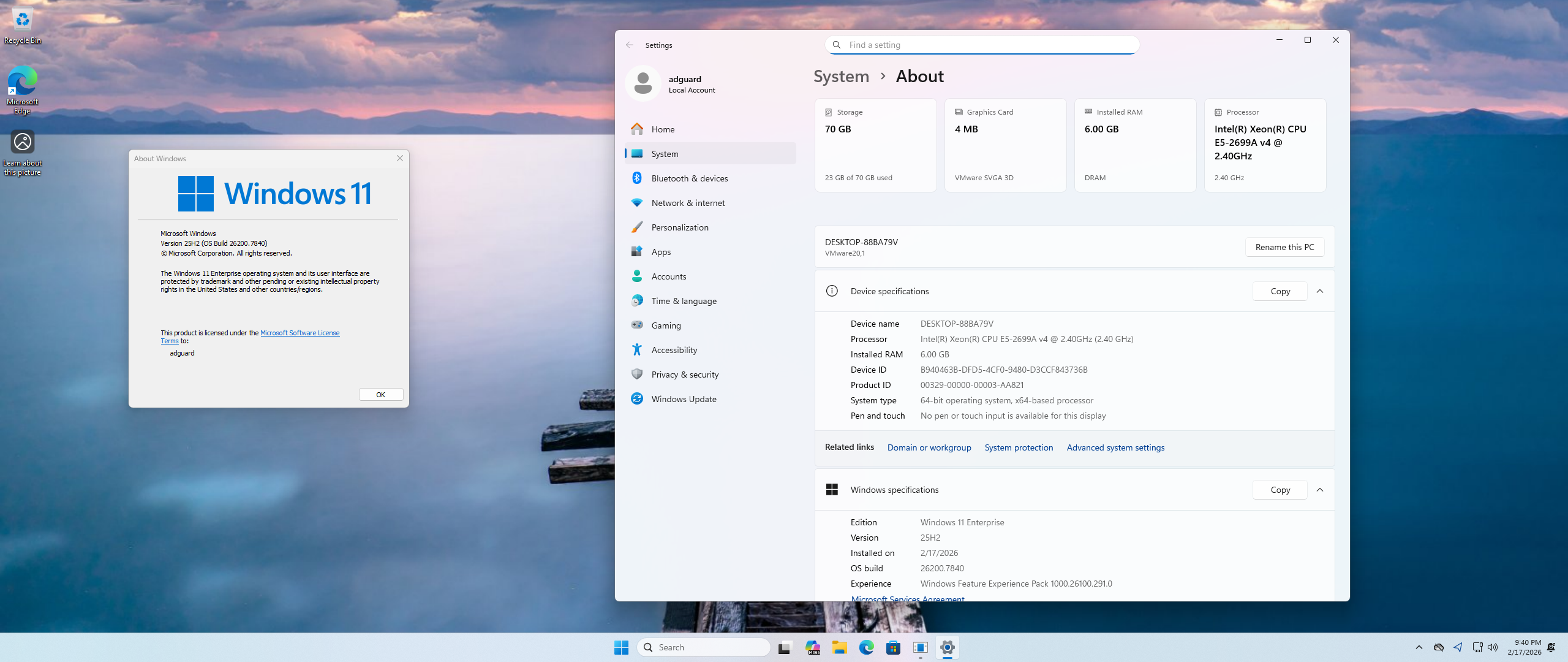Copy the Device specifications
Viewport: 1568px width, 662px height.
(1280, 291)
